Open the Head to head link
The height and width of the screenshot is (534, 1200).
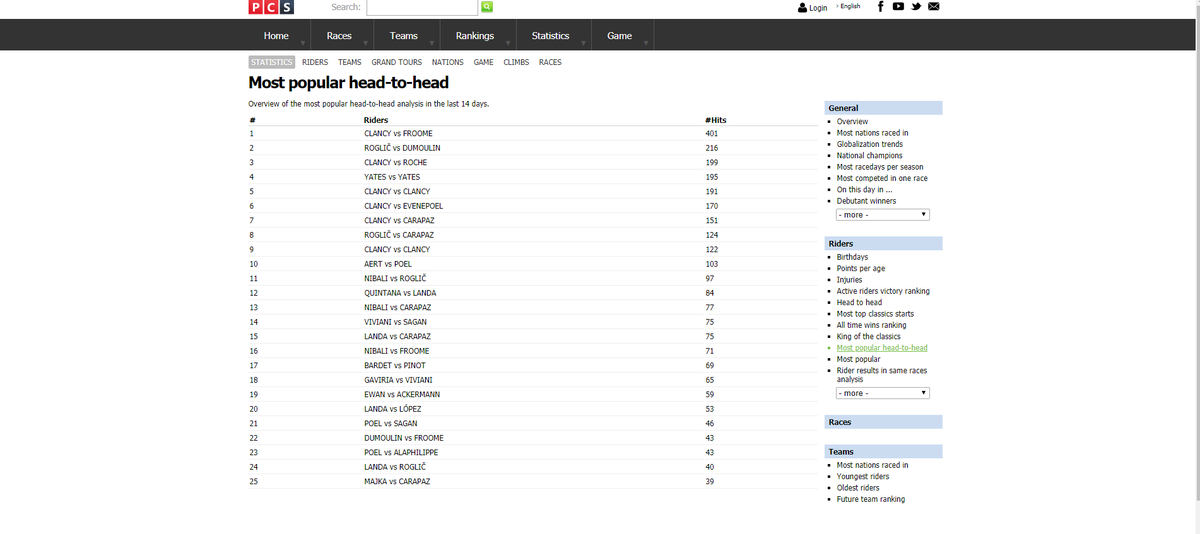859,302
